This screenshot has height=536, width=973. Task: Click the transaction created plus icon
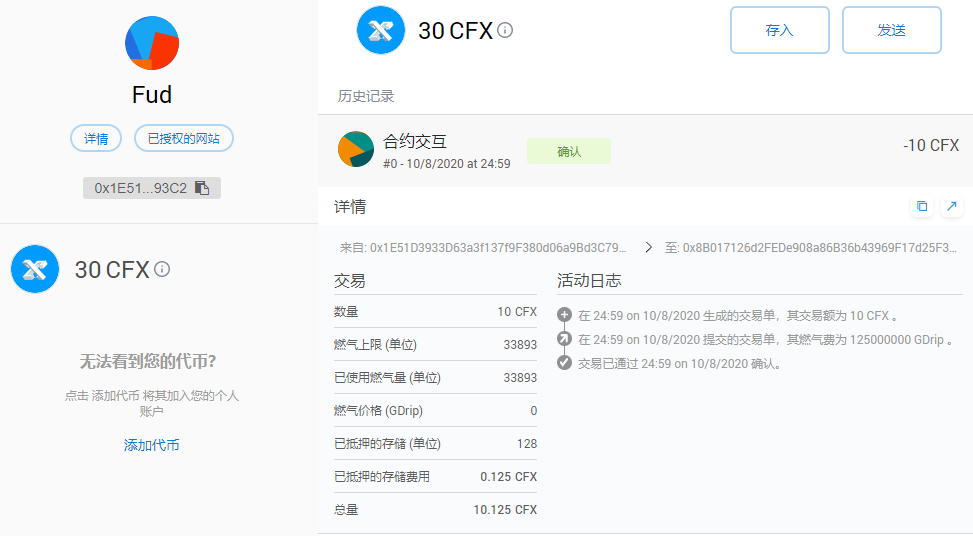coord(564,315)
